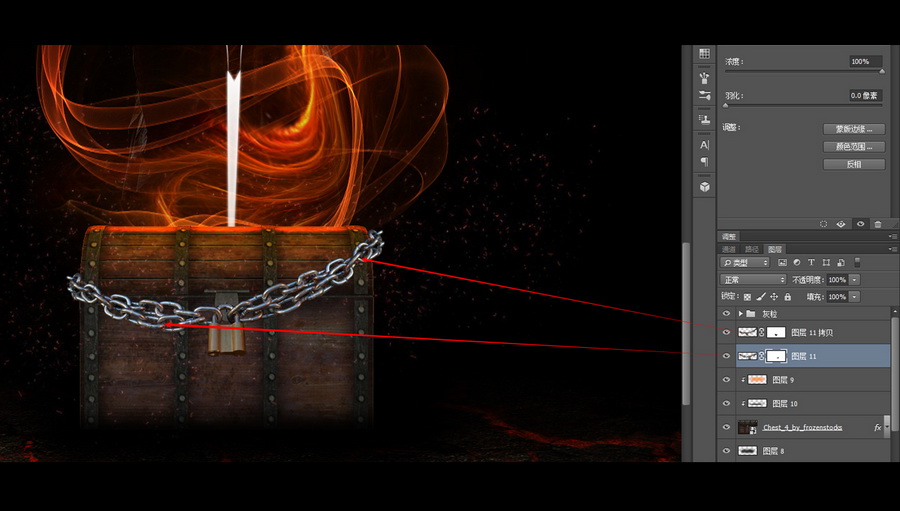Viewport: 900px width, 511px height.
Task: Open the Character panel icon
Action: (x=704, y=145)
